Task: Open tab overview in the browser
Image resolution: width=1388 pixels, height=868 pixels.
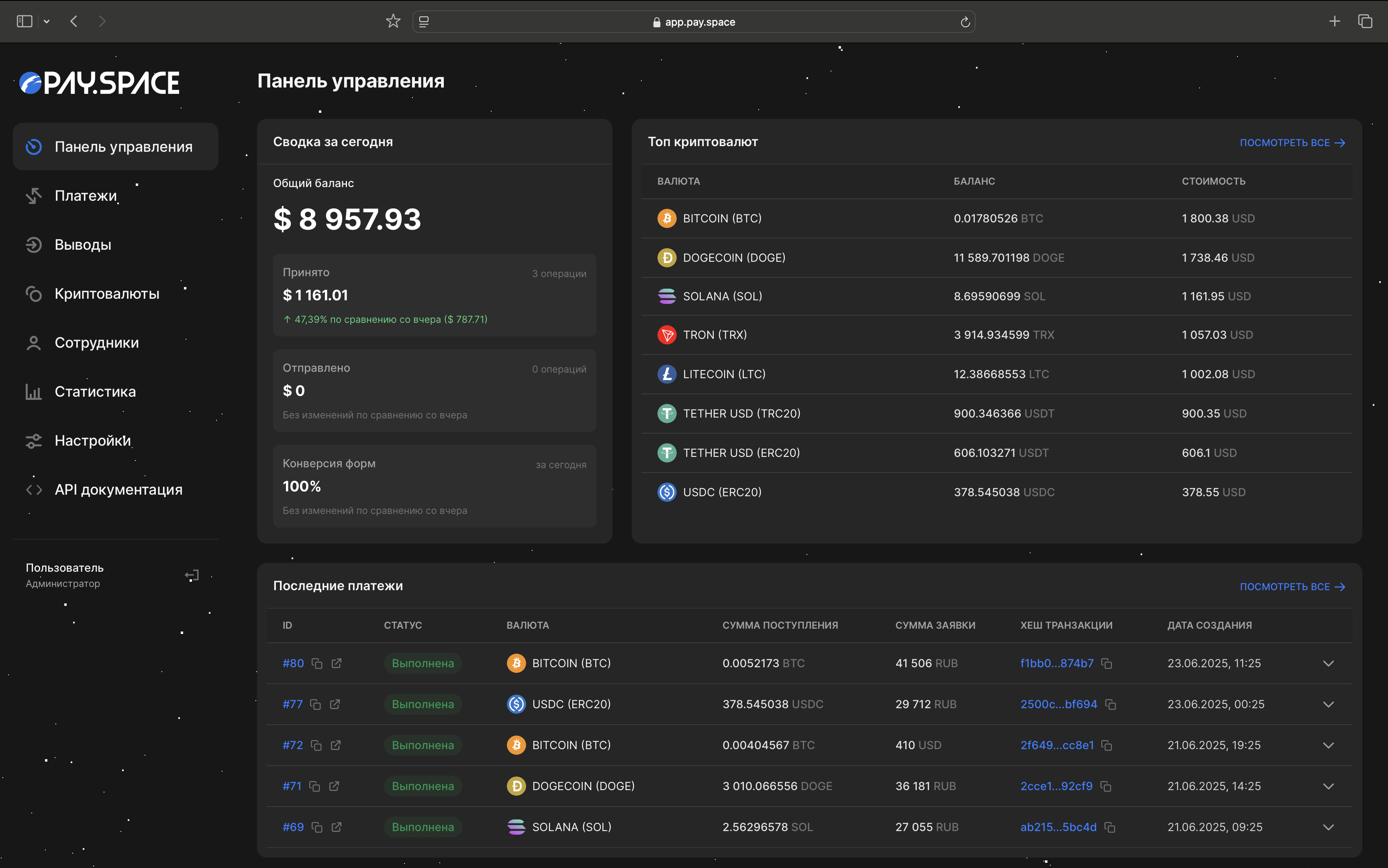Action: tap(1365, 22)
